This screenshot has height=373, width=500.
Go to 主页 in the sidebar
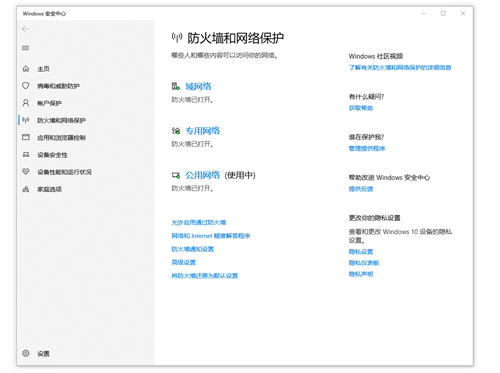pyautogui.click(x=43, y=69)
